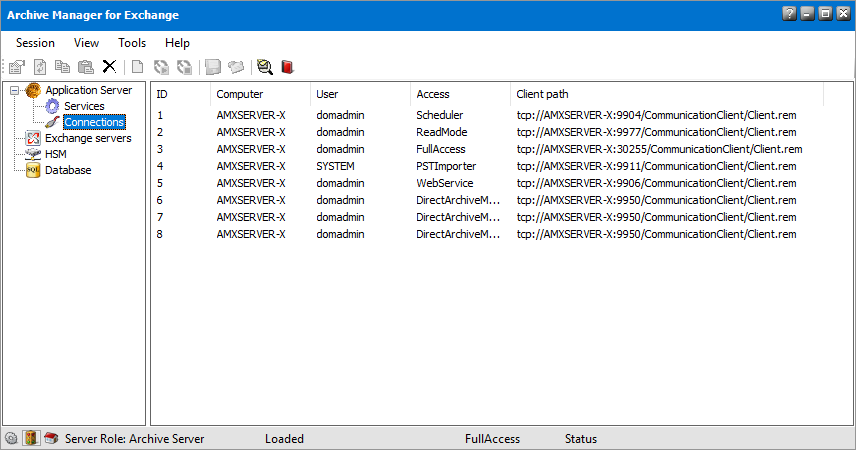Image resolution: width=856 pixels, height=450 pixels.
Task: Click Server Role: Archive Server status text
Action: [x=134, y=439]
